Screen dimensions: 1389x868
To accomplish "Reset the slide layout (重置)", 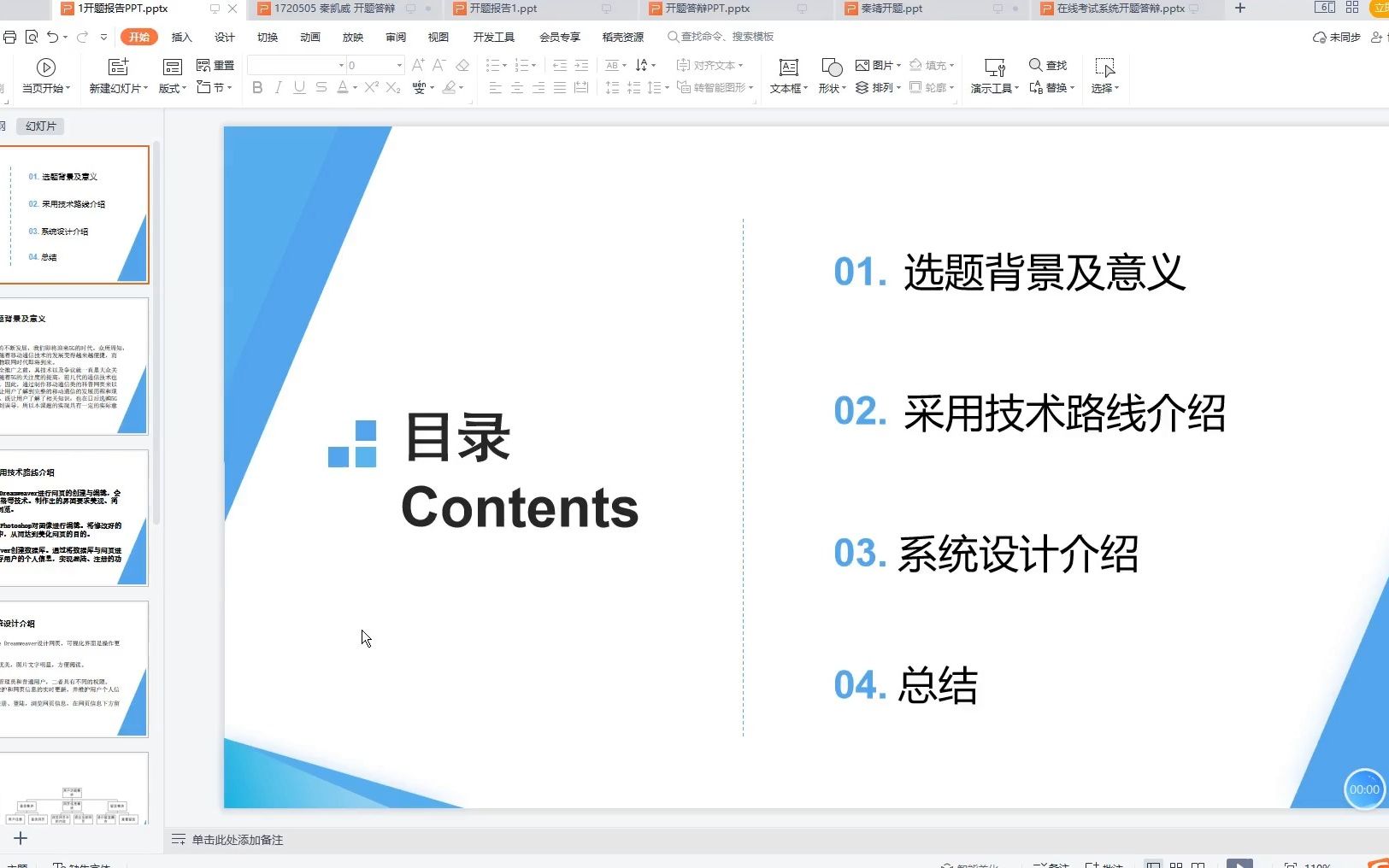I will pyautogui.click(x=215, y=65).
